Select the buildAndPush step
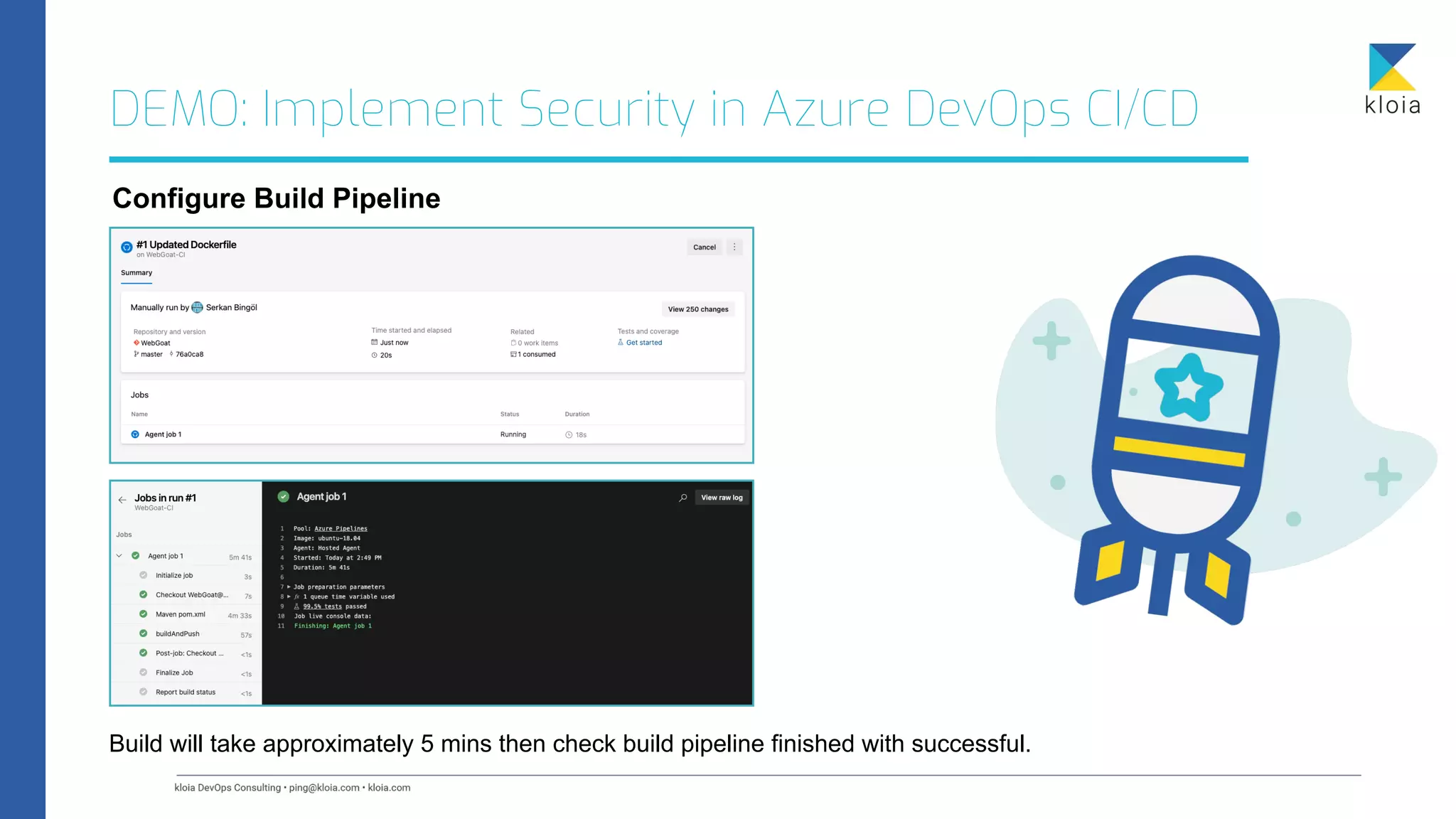The image size is (1456, 819). (185, 633)
